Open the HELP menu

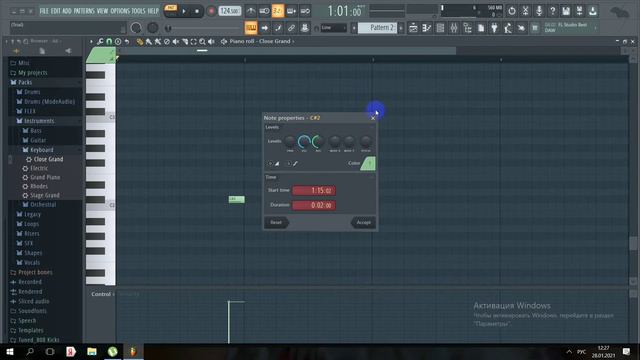[x=153, y=11]
